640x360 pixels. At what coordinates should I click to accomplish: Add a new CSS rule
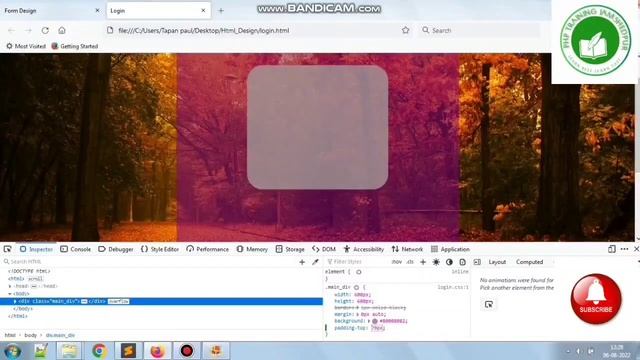(x=423, y=262)
